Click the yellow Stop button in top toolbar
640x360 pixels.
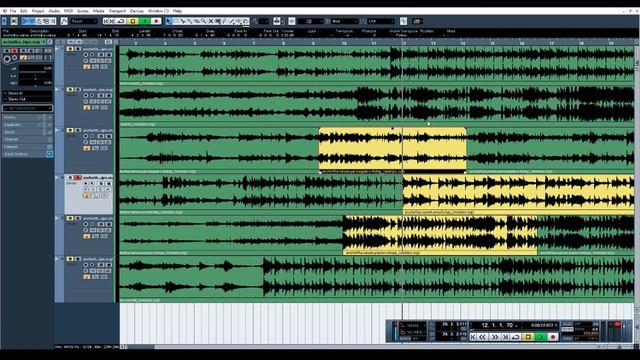[133, 21]
